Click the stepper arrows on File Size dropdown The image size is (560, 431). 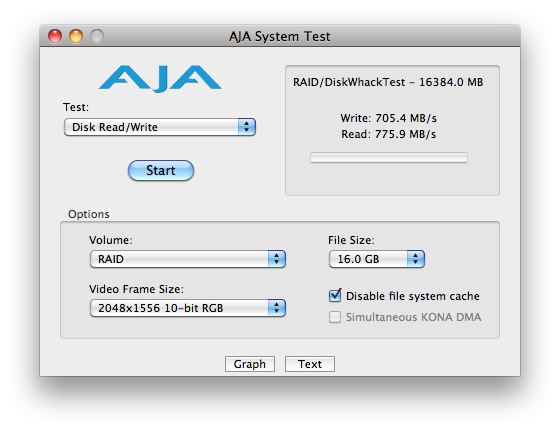click(x=415, y=259)
